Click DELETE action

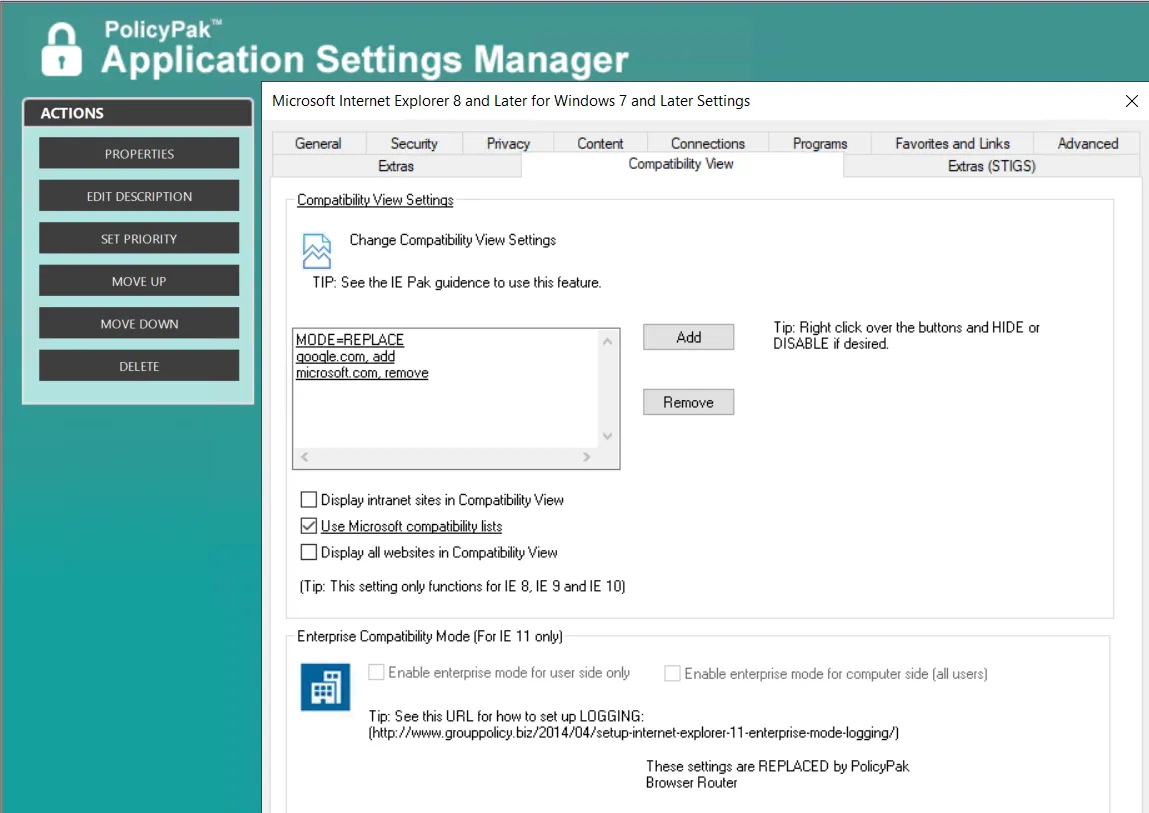click(139, 367)
